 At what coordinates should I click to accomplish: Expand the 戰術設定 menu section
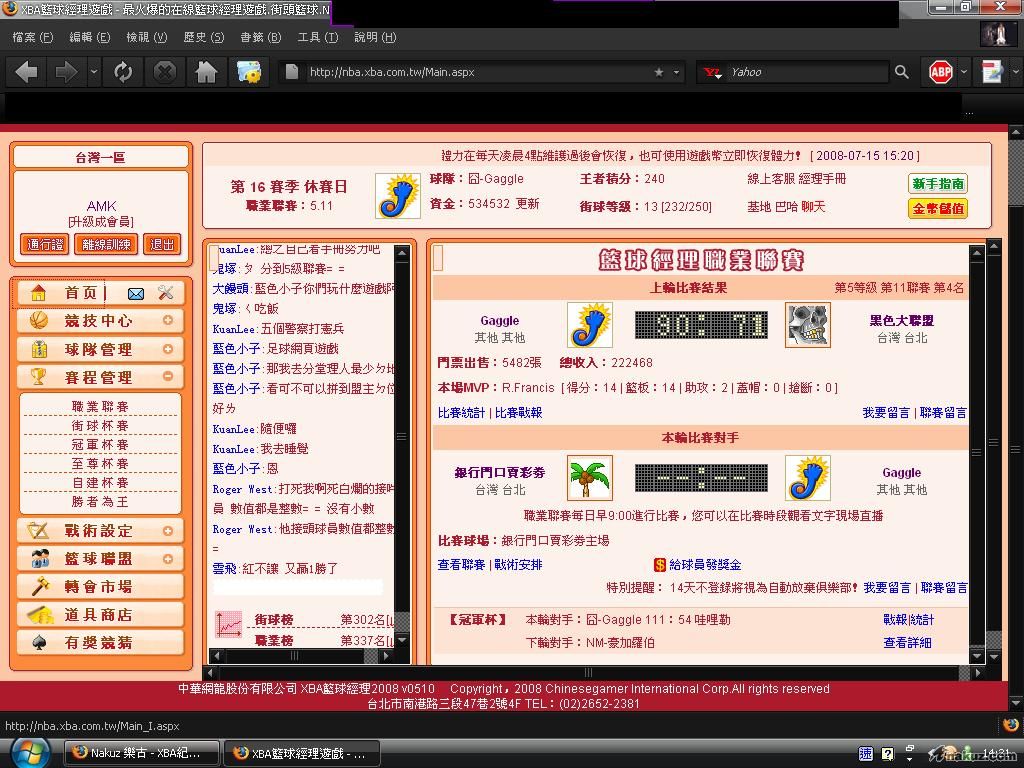168,531
